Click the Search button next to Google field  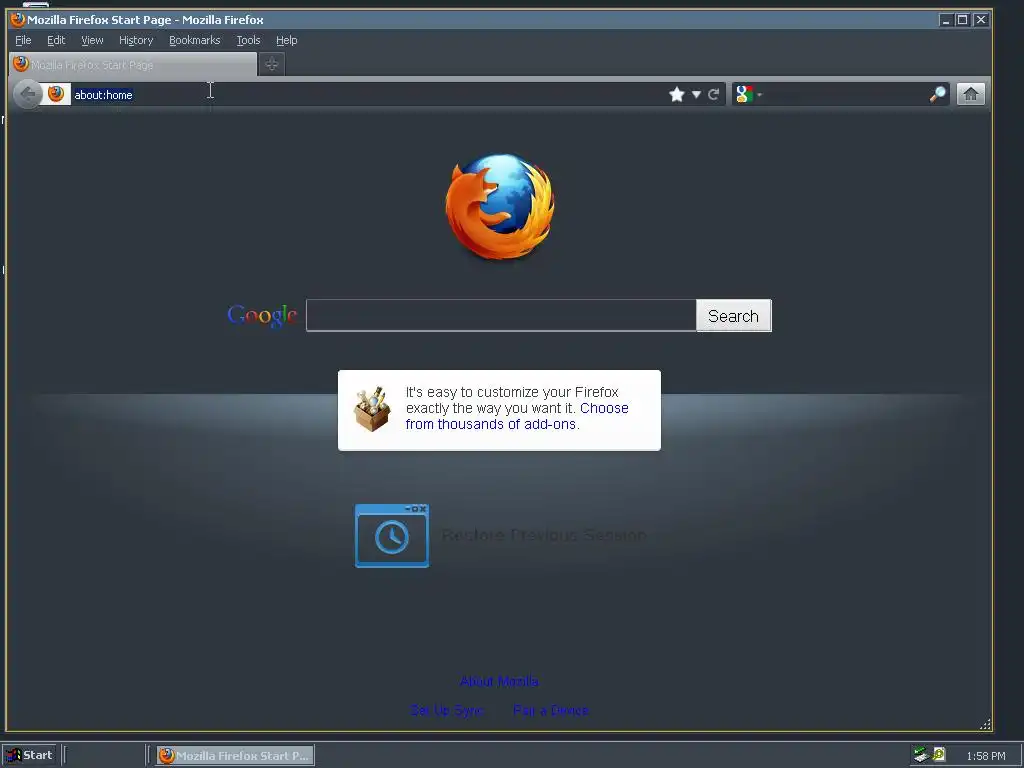(733, 316)
